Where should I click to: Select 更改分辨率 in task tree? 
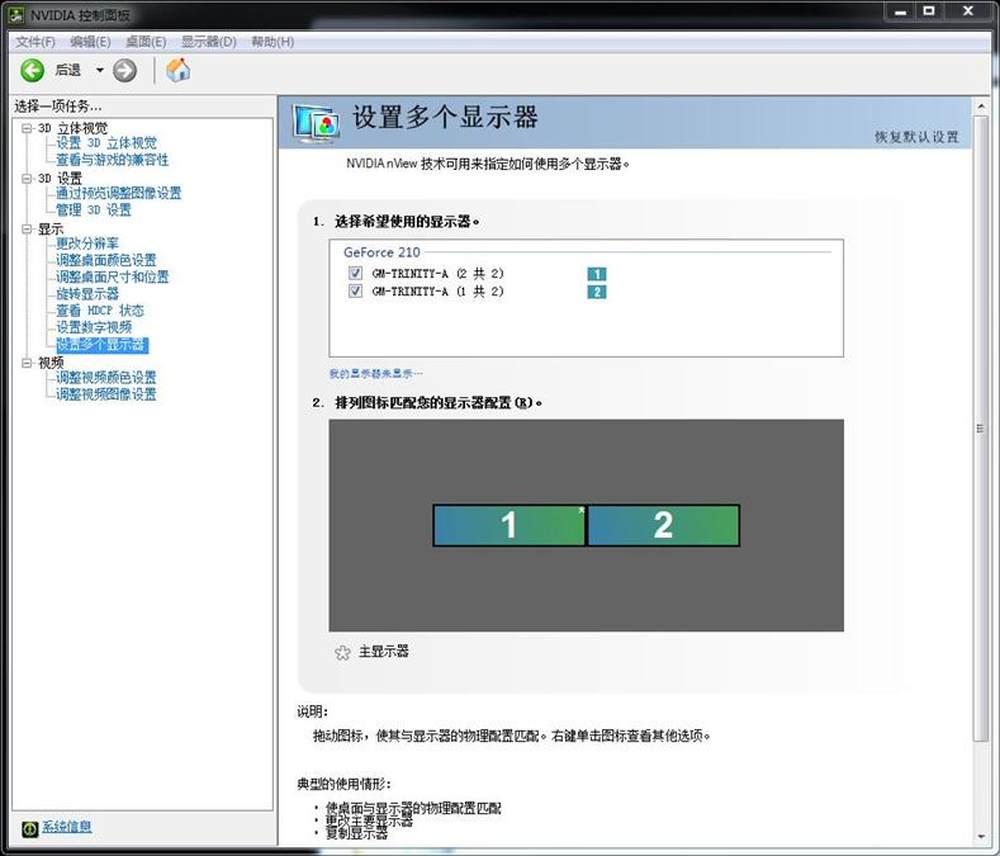coord(87,244)
